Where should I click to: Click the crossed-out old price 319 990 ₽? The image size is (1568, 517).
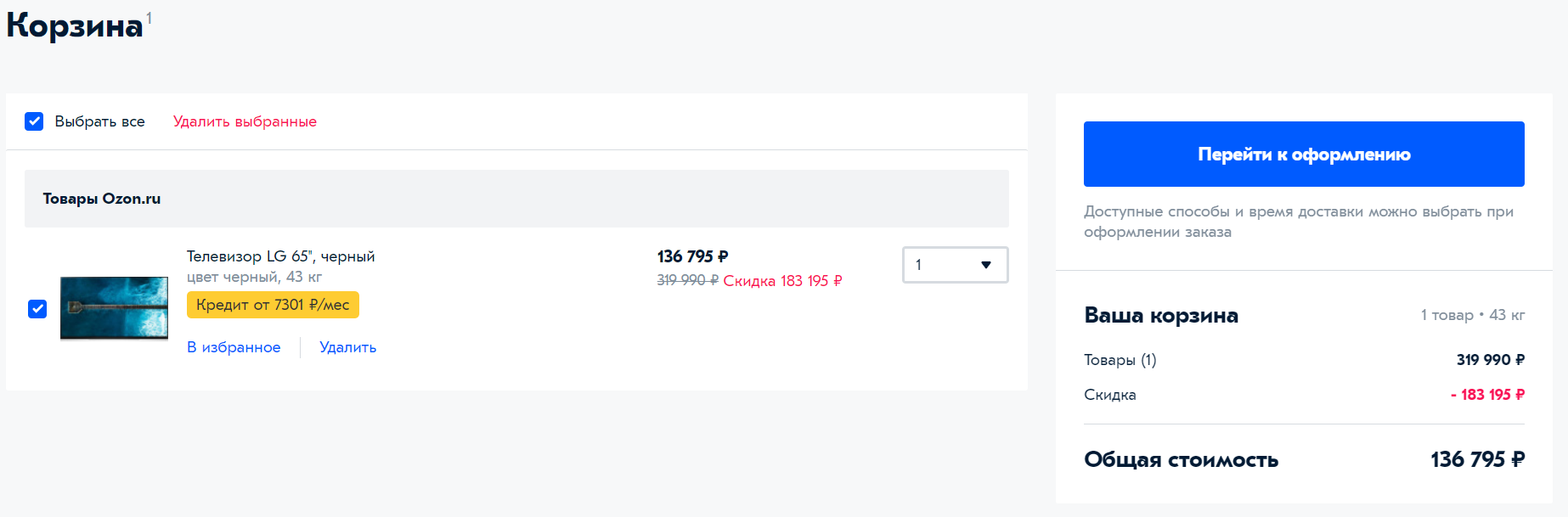pos(687,280)
